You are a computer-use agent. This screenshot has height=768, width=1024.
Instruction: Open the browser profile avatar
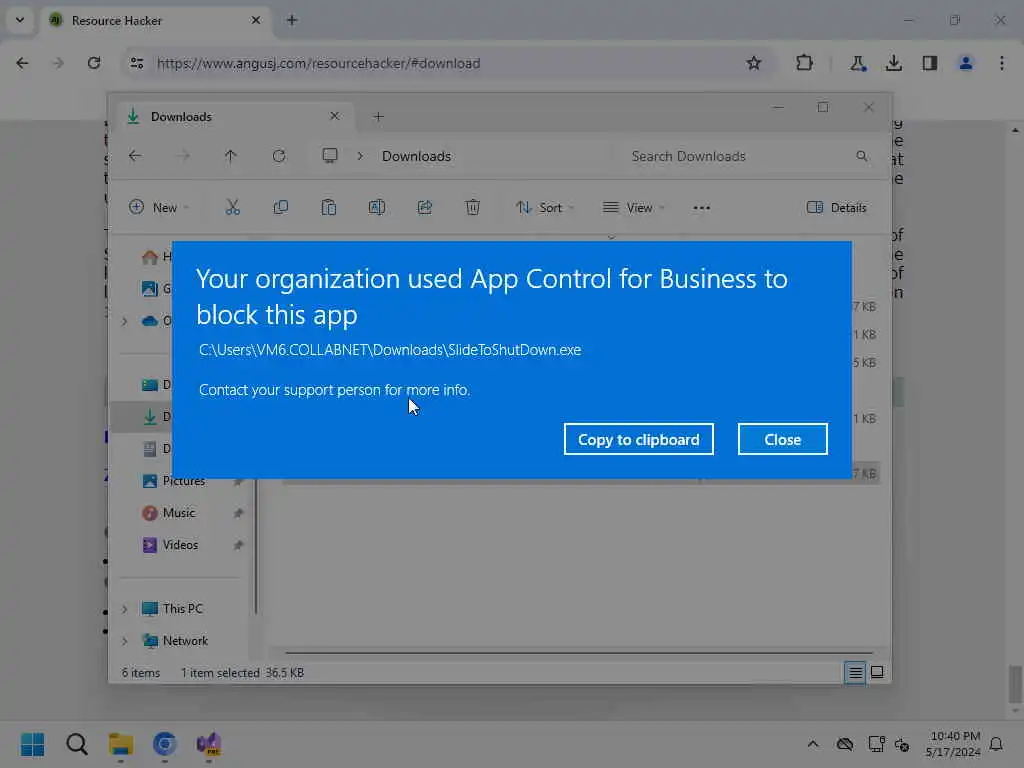click(x=965, y=63)
